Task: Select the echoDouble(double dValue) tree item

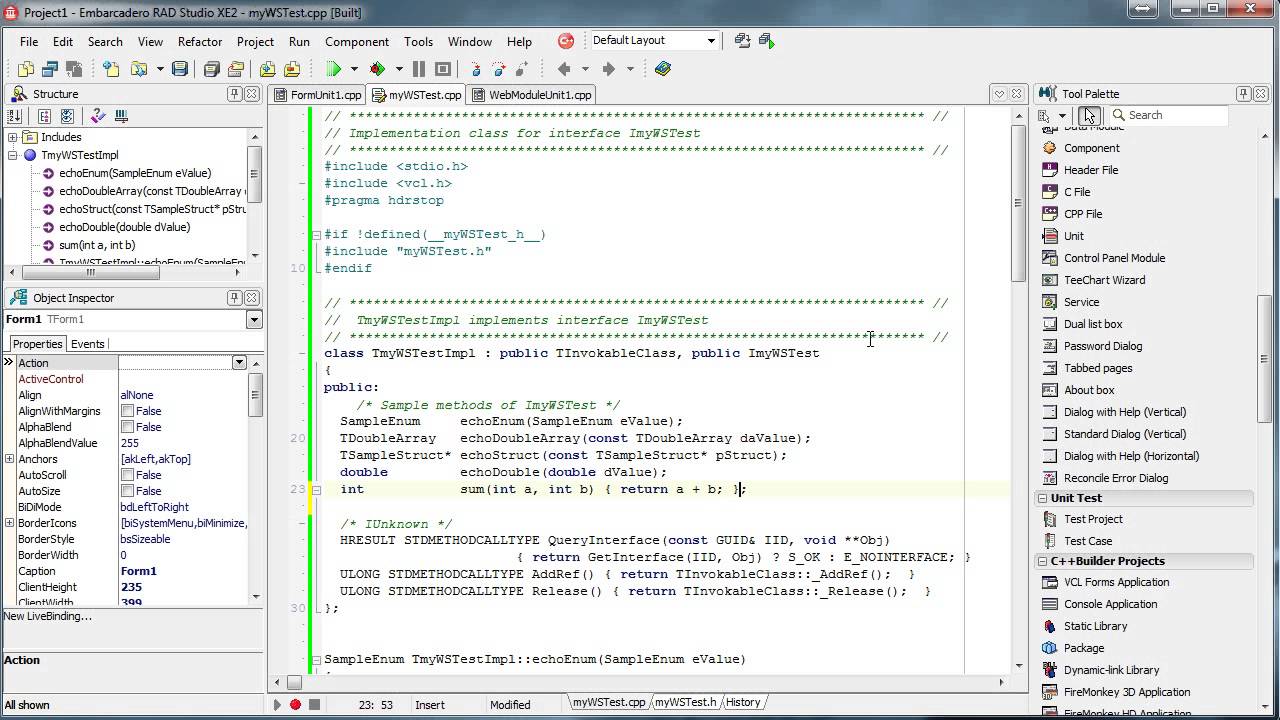Action: coord(124,227)
